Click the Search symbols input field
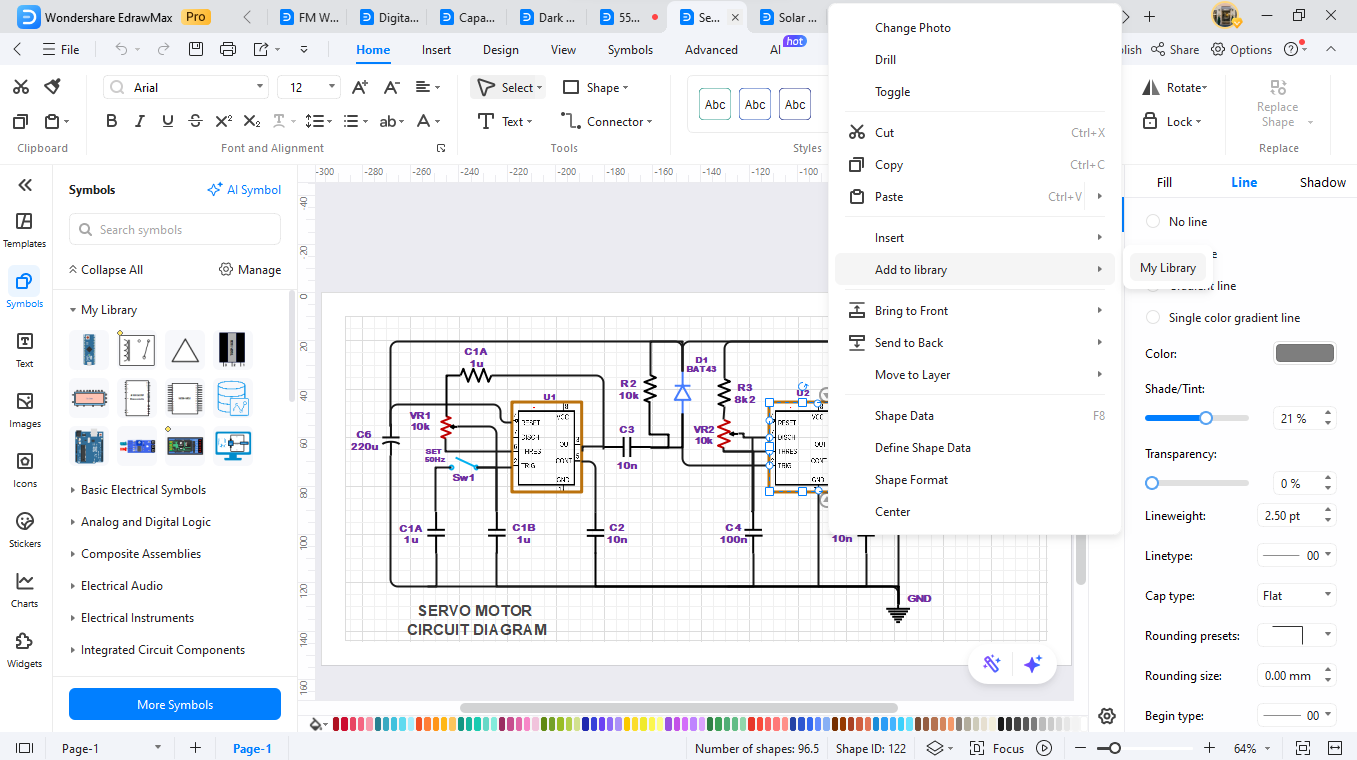 tap(175, 230)
